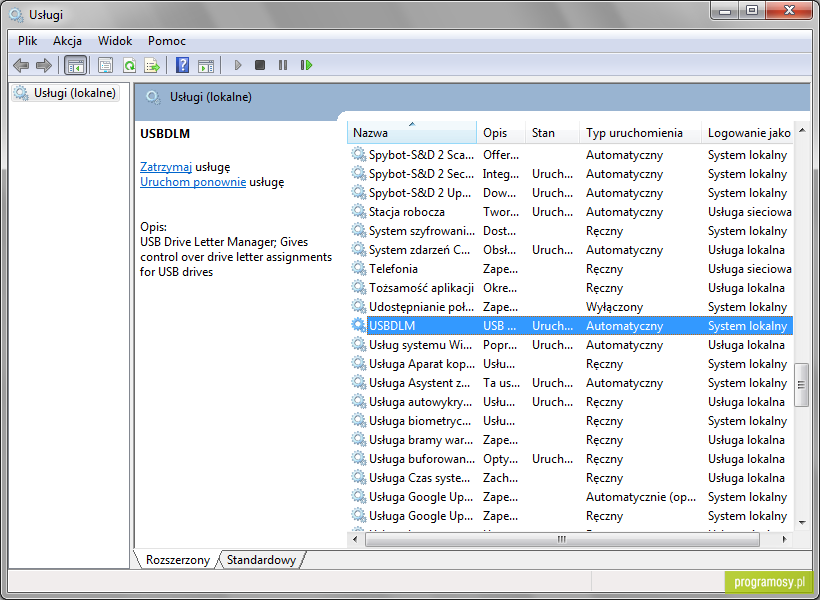This screenshot has width=820, height=600.
Task: Click the horizontal scrollbar thumb of the list
Action: 562,539
